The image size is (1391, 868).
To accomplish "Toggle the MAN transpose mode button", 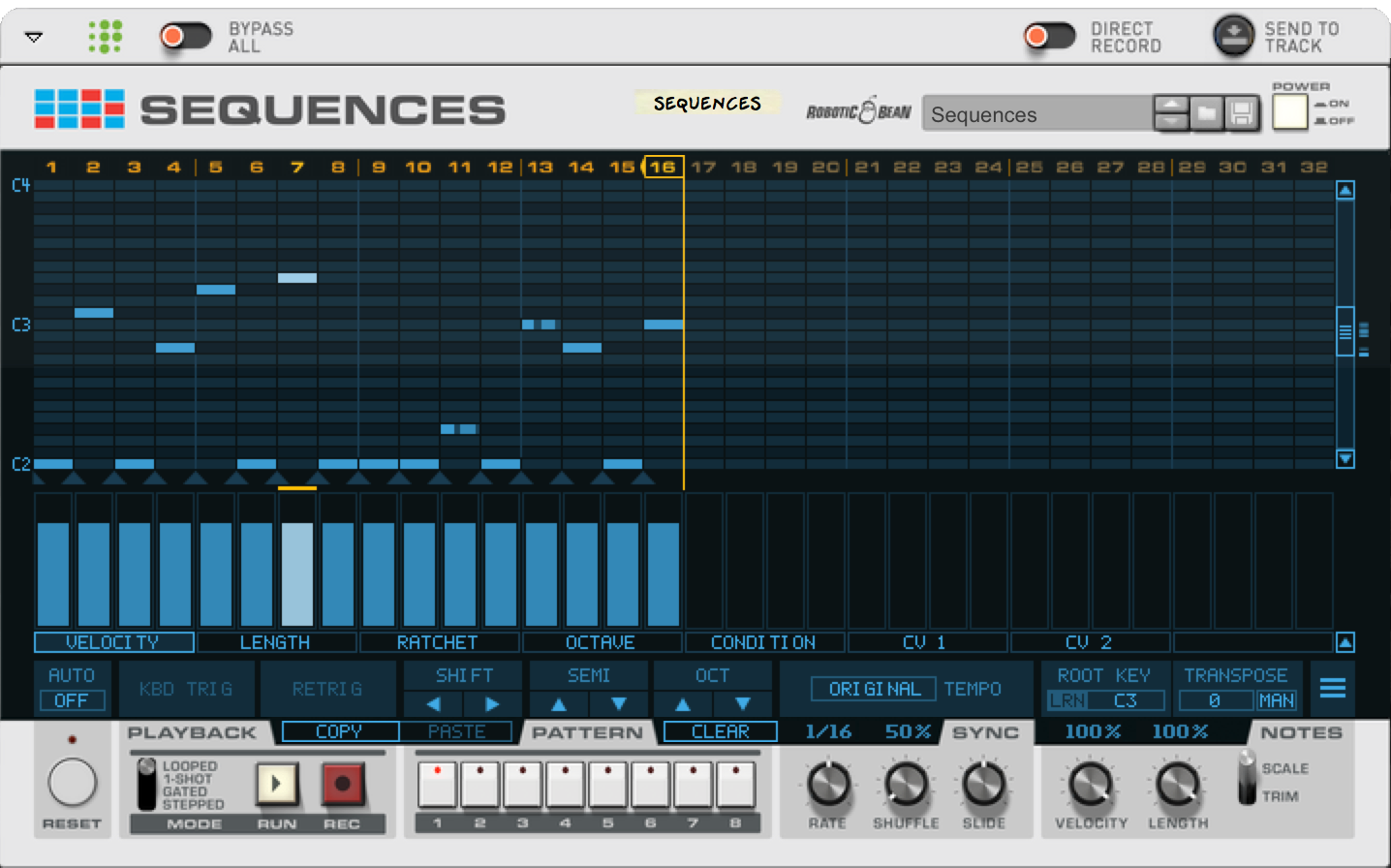I will [1276, 700].
